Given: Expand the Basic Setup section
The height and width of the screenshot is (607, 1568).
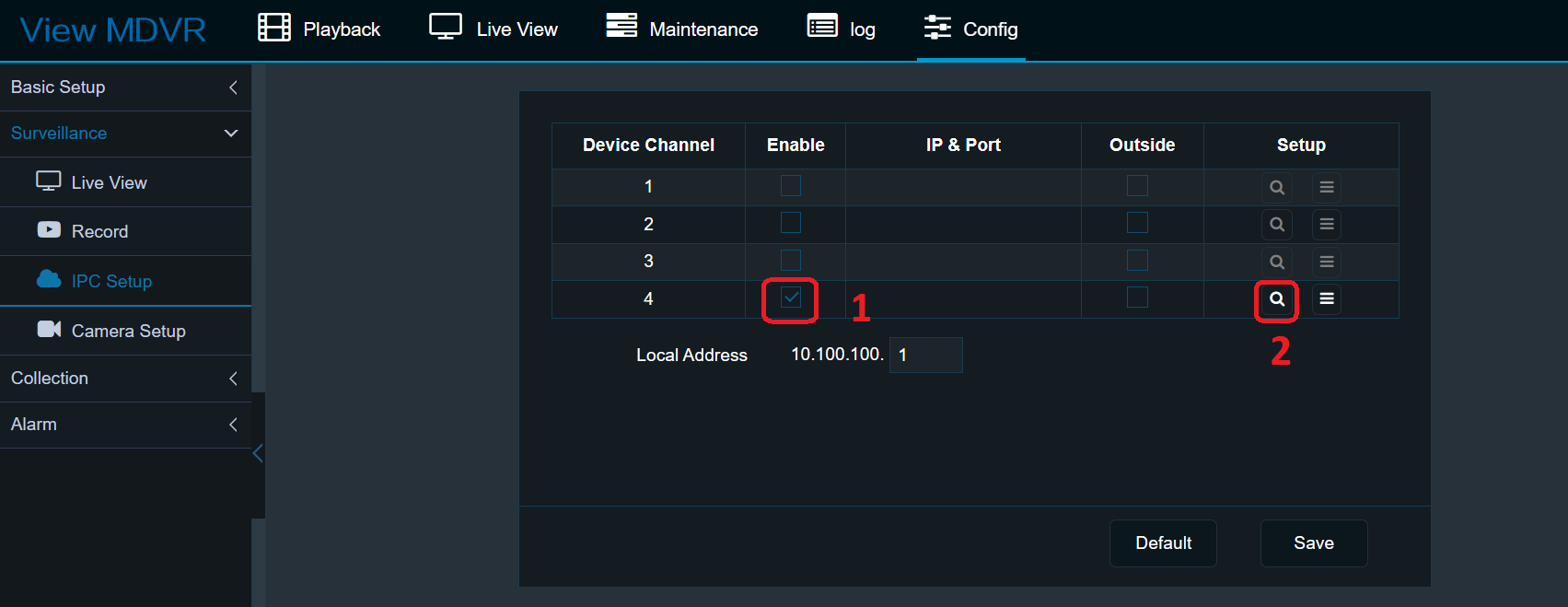Looking at the screenshot, I should click(x=125, y=88).
